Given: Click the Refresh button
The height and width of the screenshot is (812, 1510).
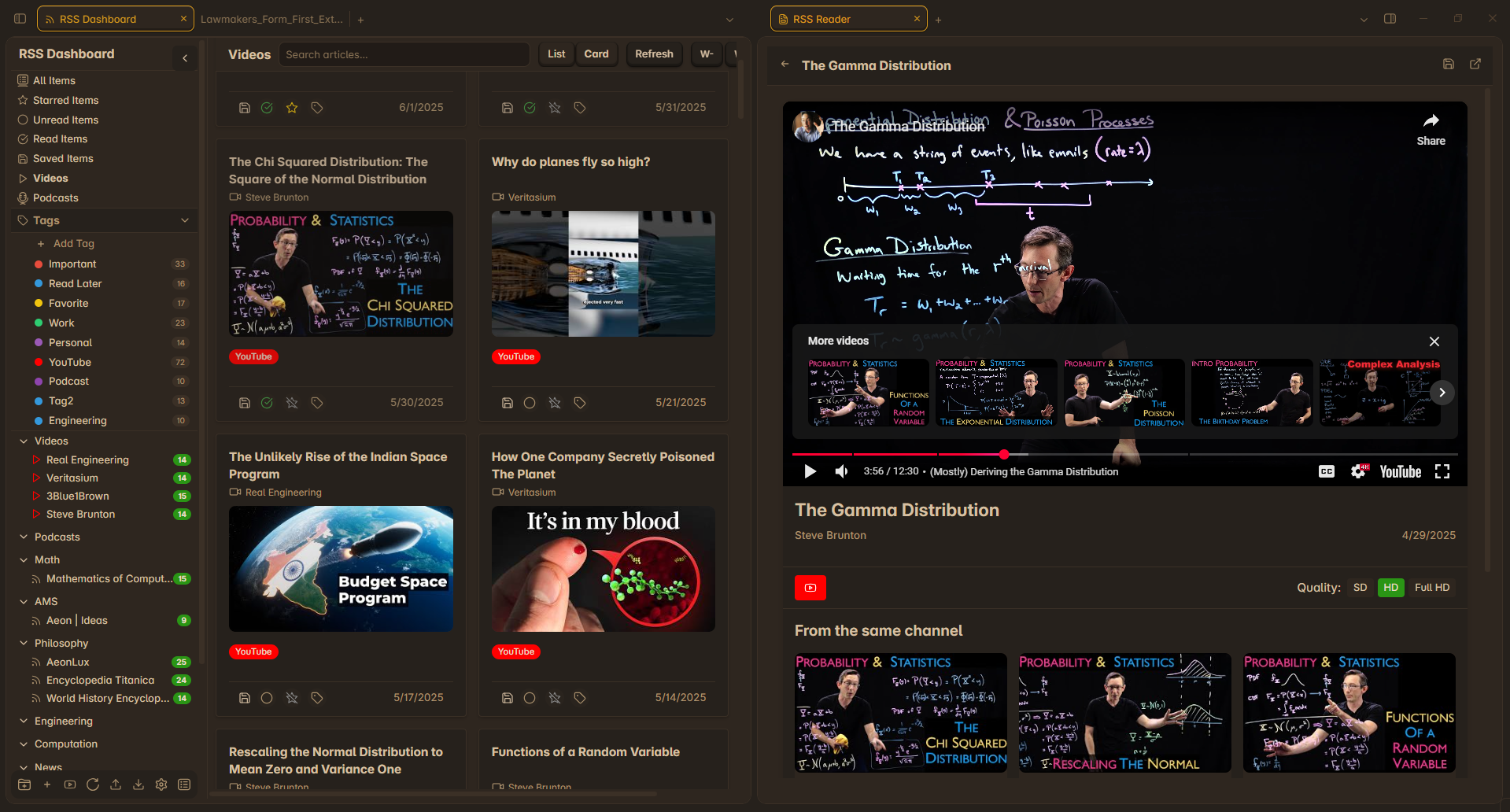Looking at the screenshot, I should click(654, 54).
